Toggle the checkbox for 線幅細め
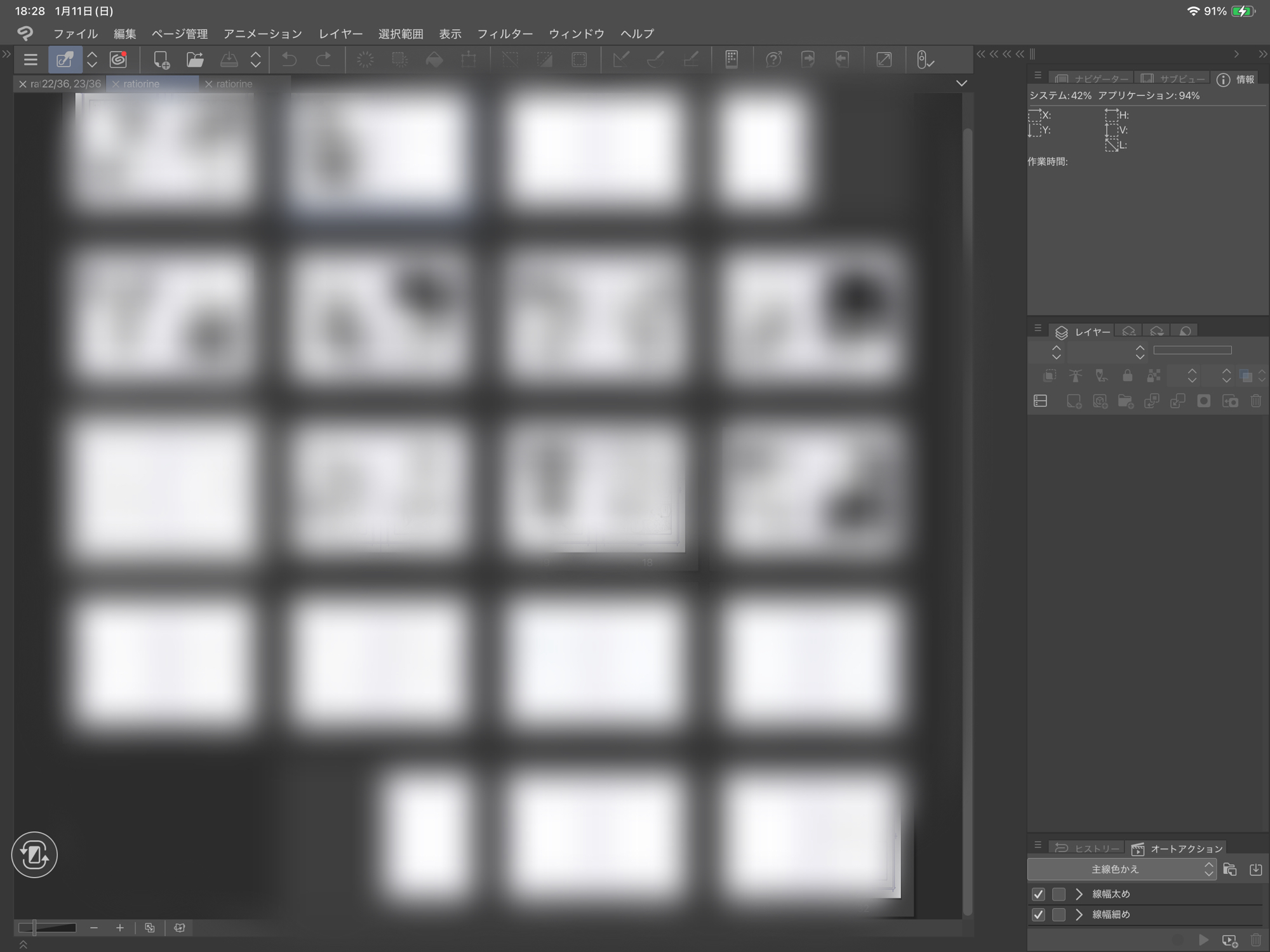The image size is (1270, 952). [1038, 915]
